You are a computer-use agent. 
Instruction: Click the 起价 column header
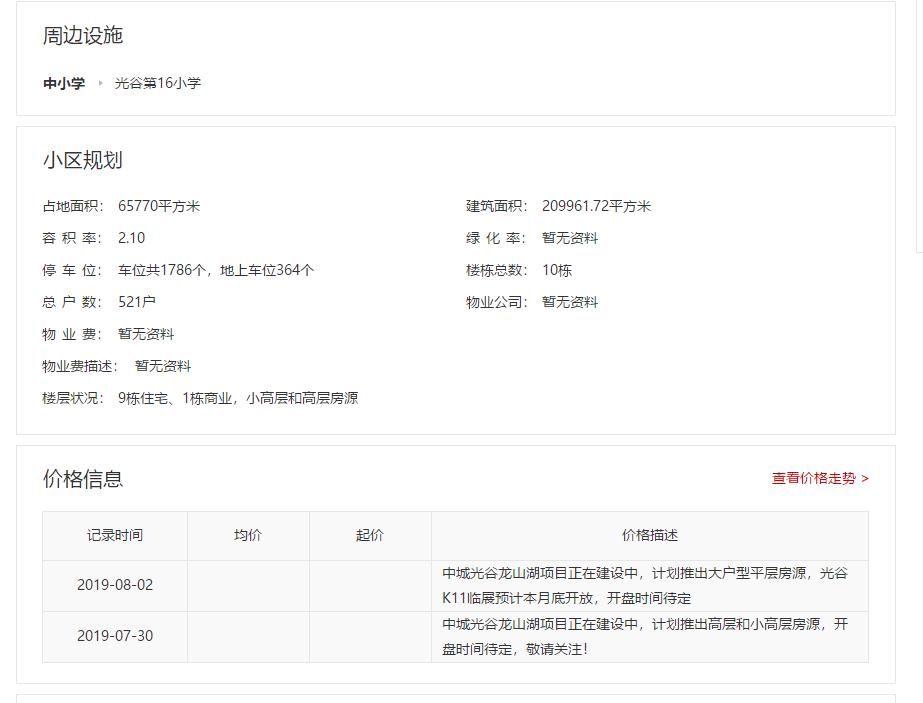[x=369, y=535]
